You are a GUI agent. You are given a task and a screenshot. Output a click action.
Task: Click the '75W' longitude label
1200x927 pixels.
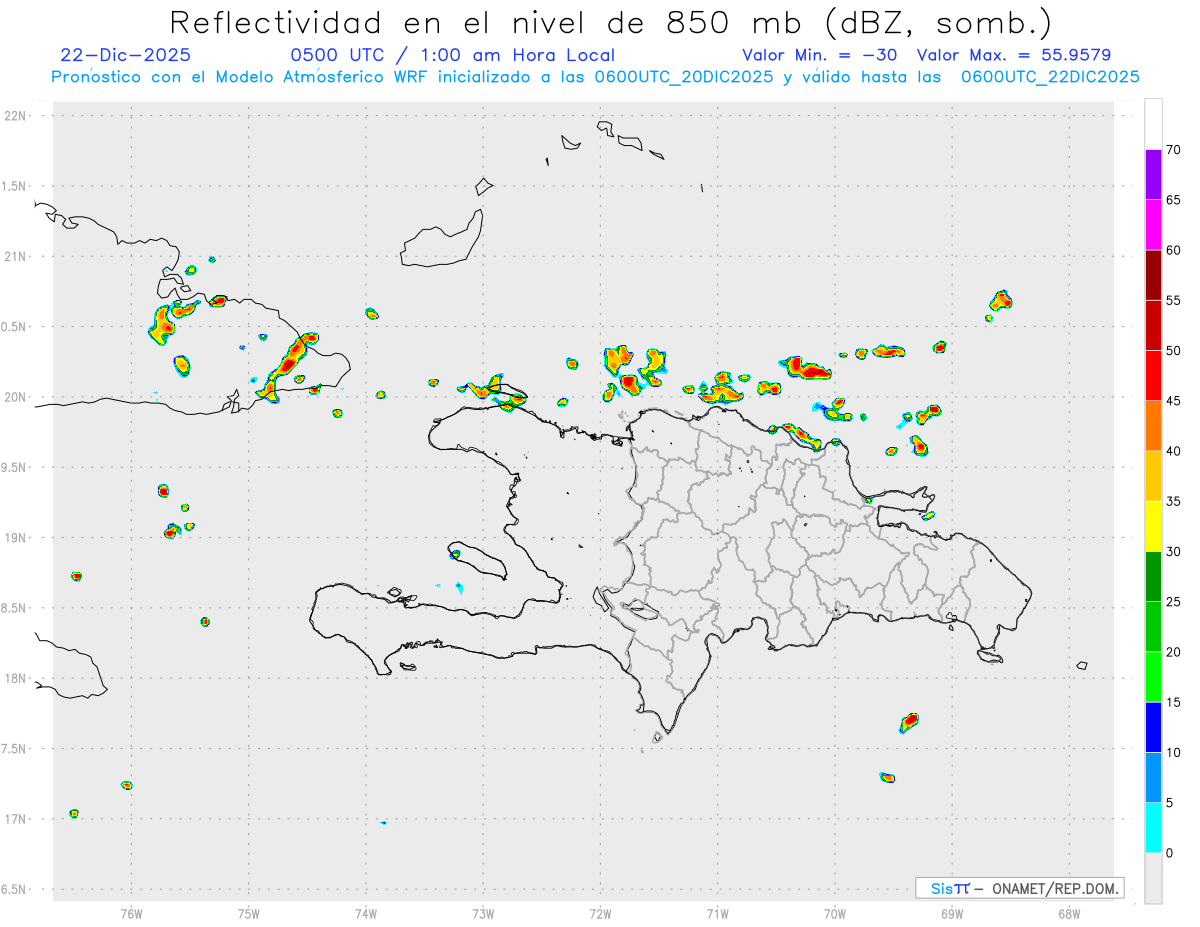coord(249,913)
